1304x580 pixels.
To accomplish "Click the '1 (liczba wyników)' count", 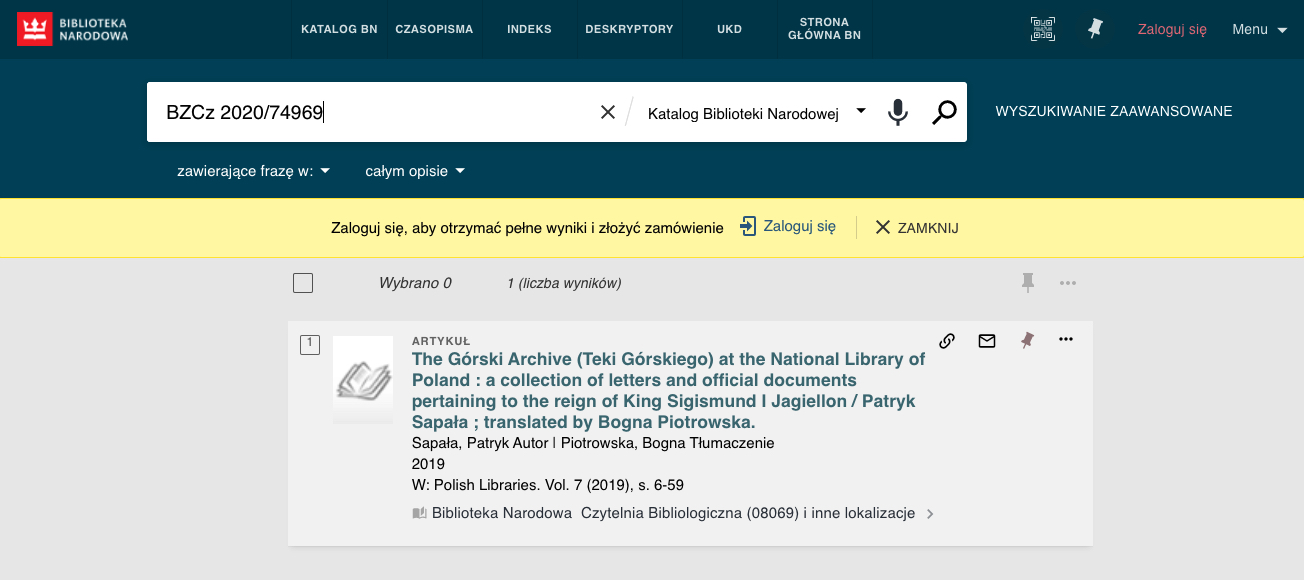I will coord(564,283).
